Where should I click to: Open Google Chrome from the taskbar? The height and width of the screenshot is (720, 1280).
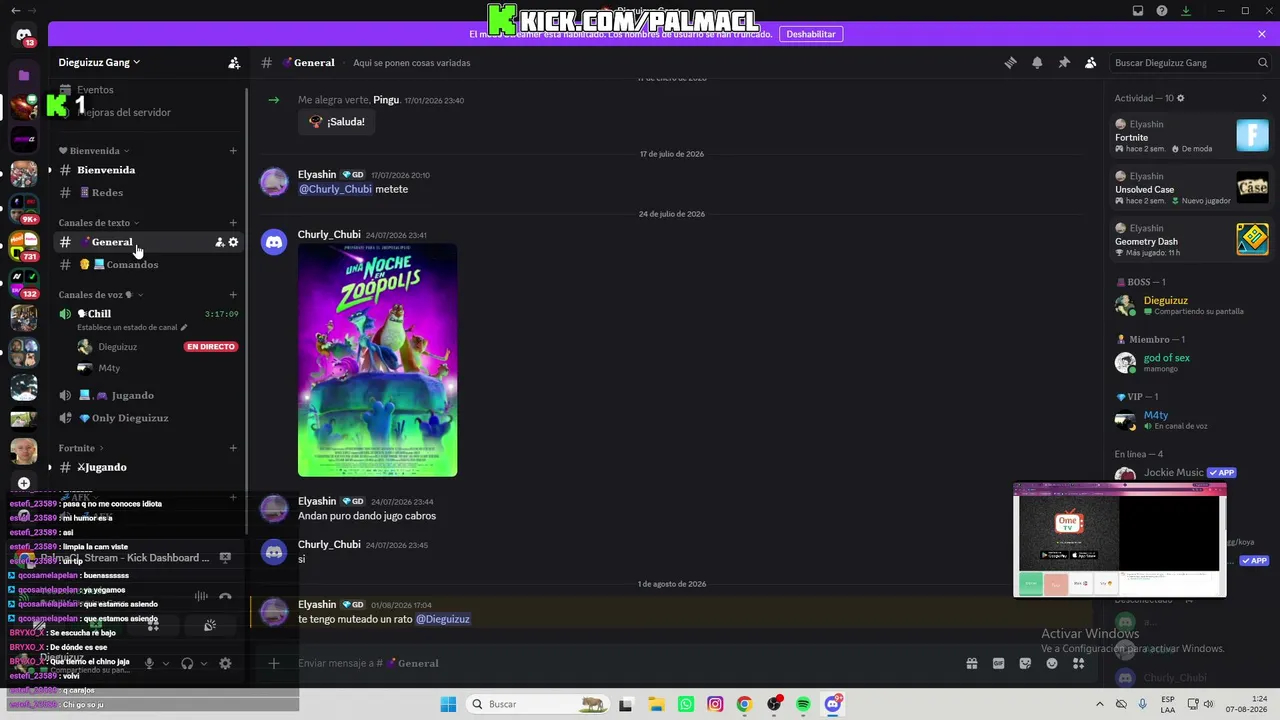point(744,704)
